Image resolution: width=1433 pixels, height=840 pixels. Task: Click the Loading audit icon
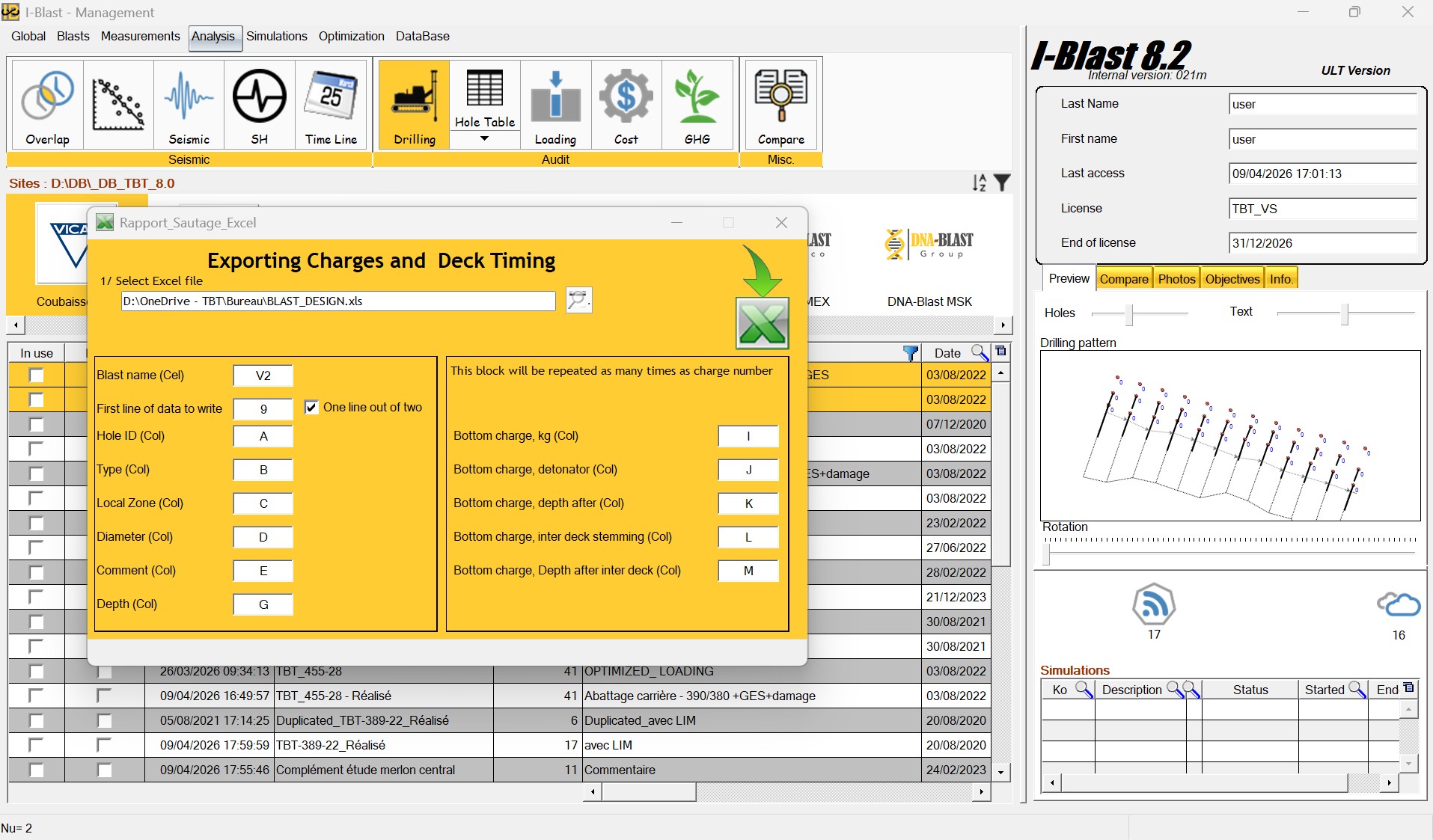coord(554,105)
